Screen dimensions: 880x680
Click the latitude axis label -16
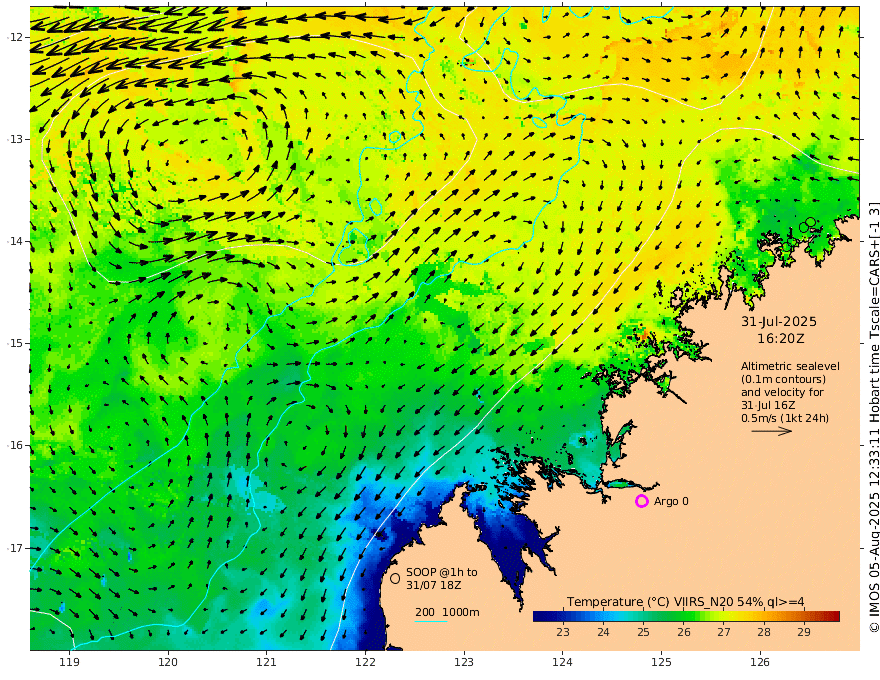tap(15, 445)
